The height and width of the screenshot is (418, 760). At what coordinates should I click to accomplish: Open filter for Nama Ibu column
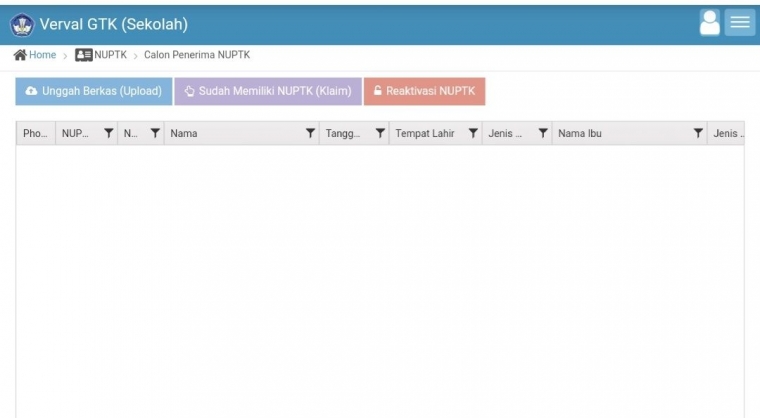point(699,134)
